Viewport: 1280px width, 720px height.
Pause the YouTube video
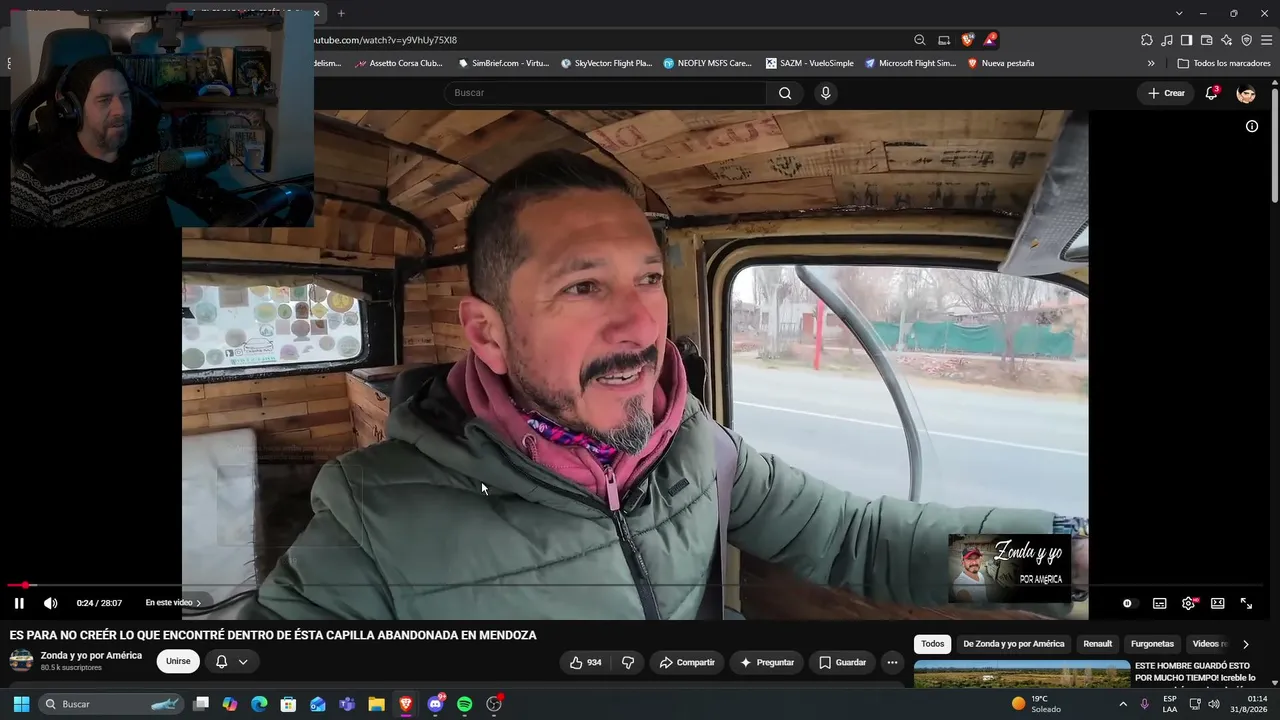pos(19,603)
